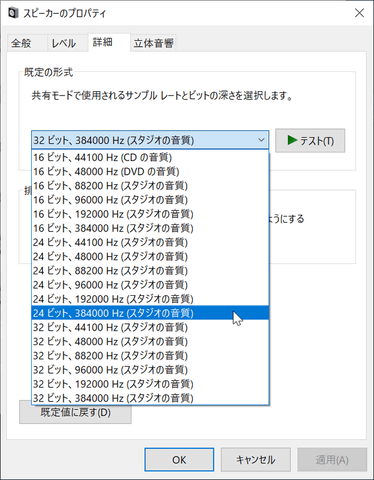Image resolution: width=374 pixels, height=480 pixels.
Task: Select 32 ビット、44100 Hz option
Action: tap(150, 327)
